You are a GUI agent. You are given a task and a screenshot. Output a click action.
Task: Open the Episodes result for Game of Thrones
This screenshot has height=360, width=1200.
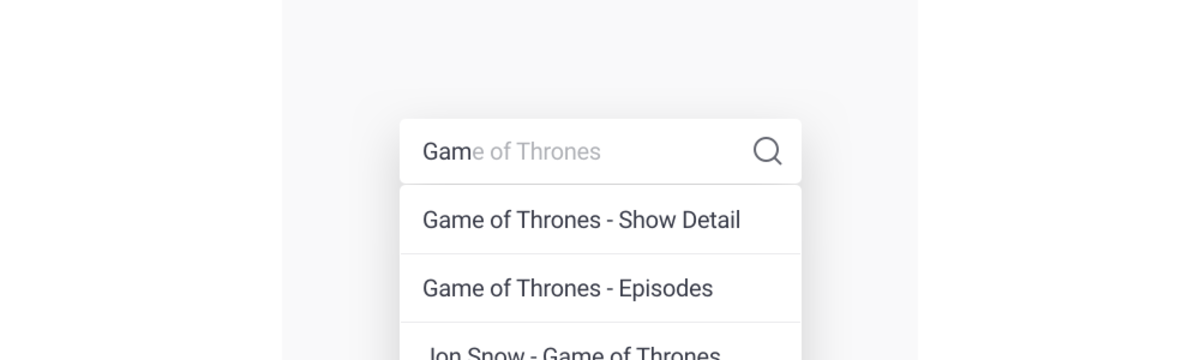[x=600, y=288]
